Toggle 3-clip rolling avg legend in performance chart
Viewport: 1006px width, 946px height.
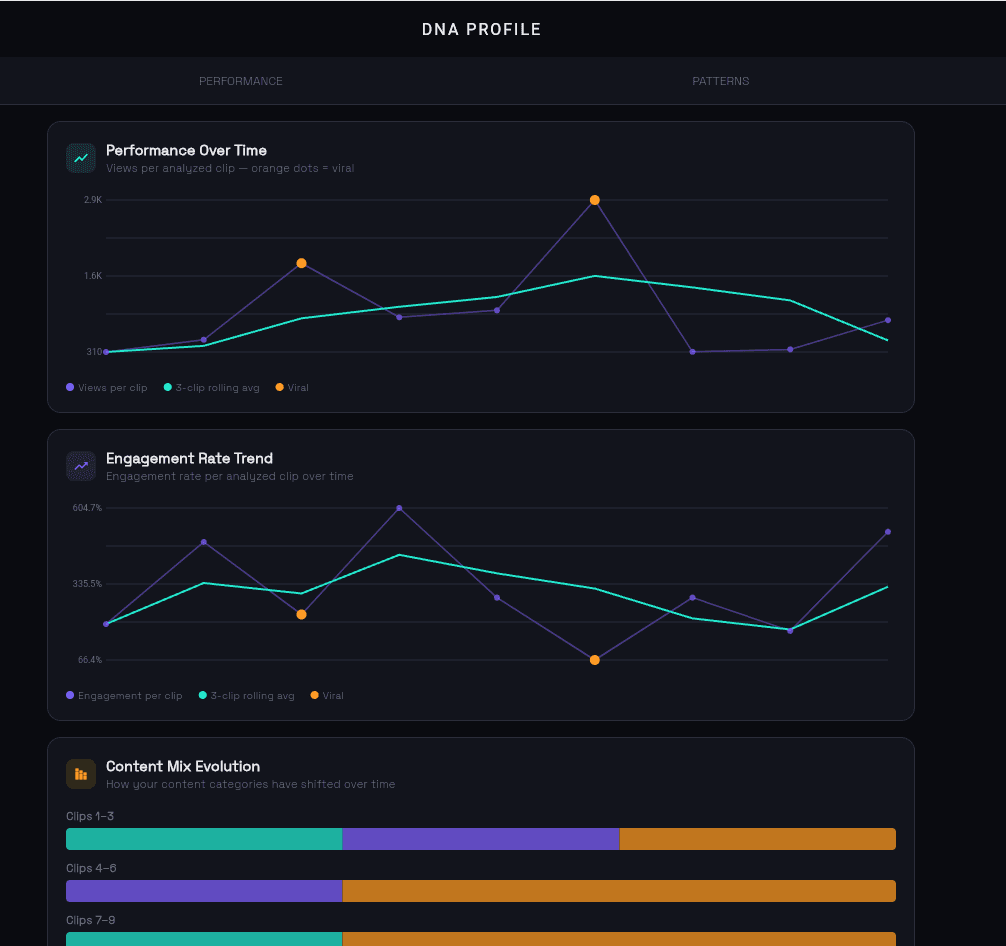(212, 388)
